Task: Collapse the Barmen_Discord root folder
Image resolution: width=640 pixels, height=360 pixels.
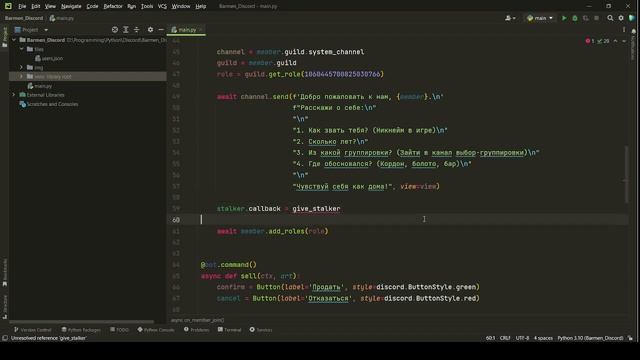Action: [14, 40]
